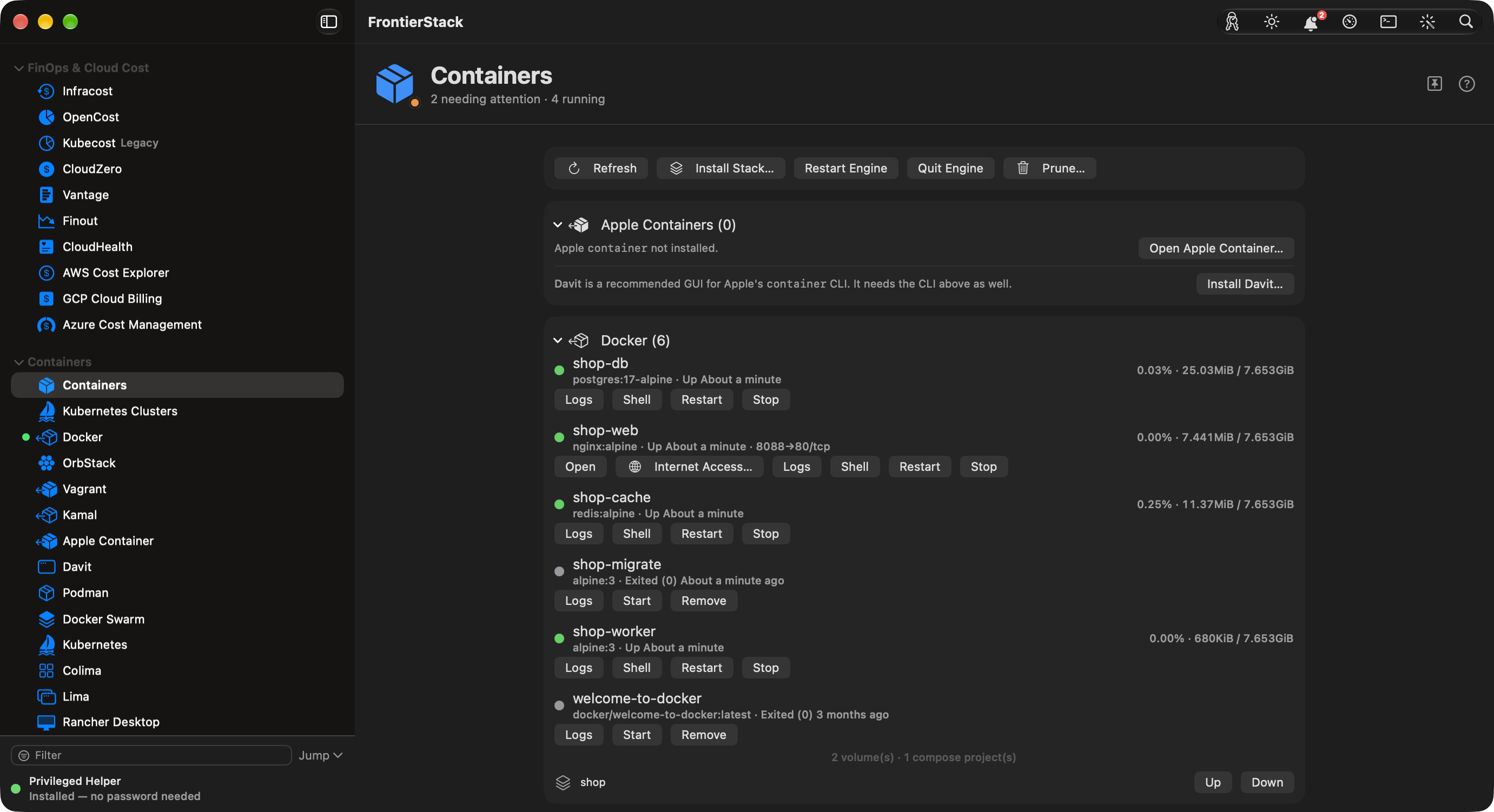Open Podman from the sidebar
This screenshot has height=812, width=1494.
pos(177,593)
